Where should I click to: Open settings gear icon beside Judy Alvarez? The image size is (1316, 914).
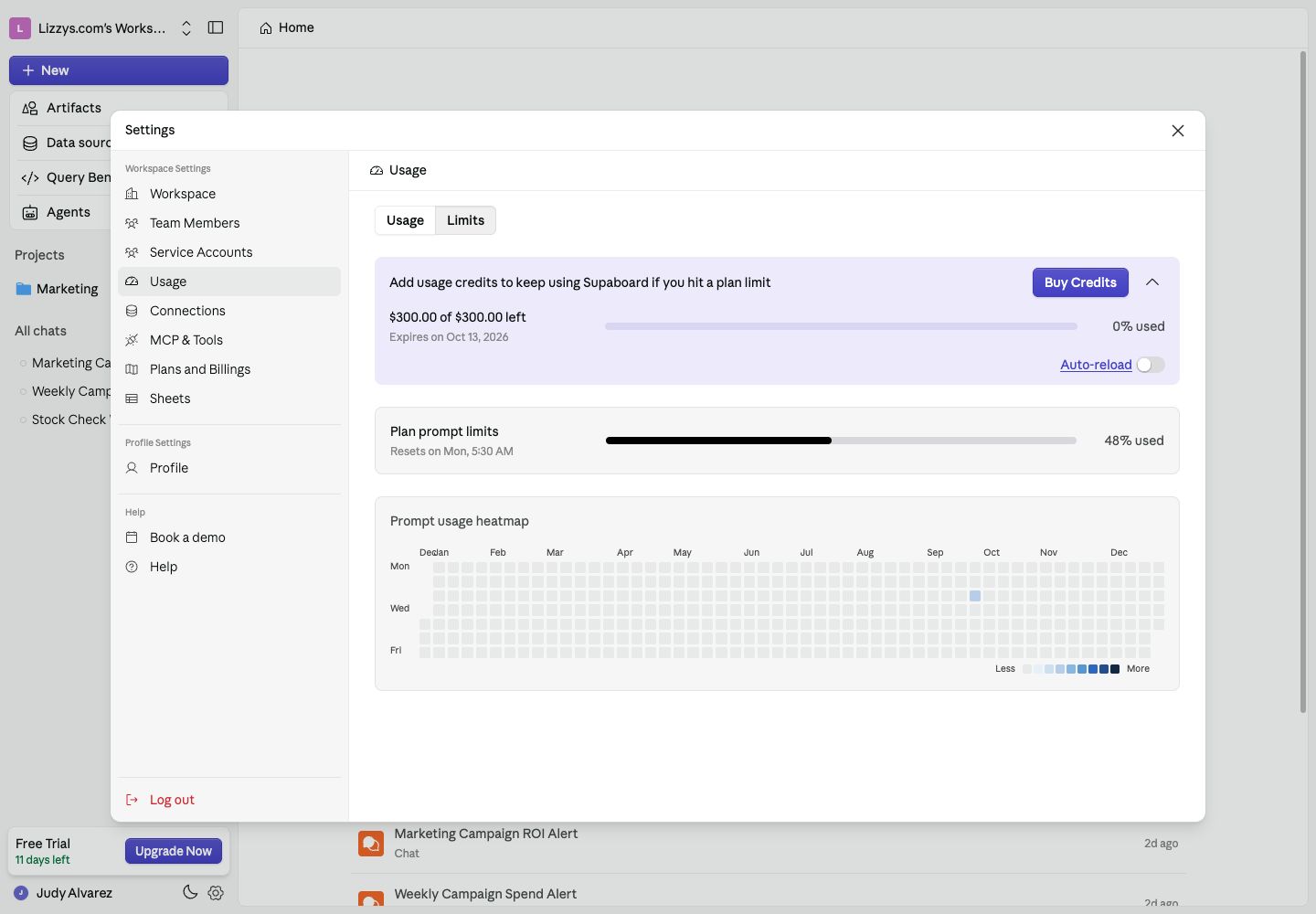(216, 893)
